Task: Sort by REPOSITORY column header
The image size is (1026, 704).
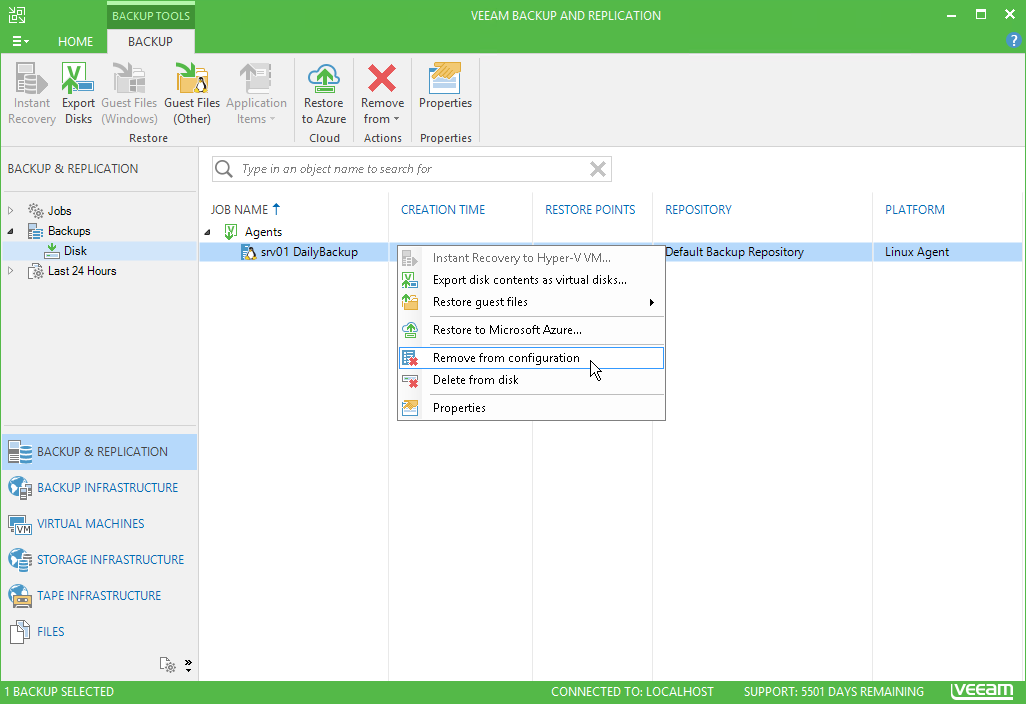Action: click(698, 209)
